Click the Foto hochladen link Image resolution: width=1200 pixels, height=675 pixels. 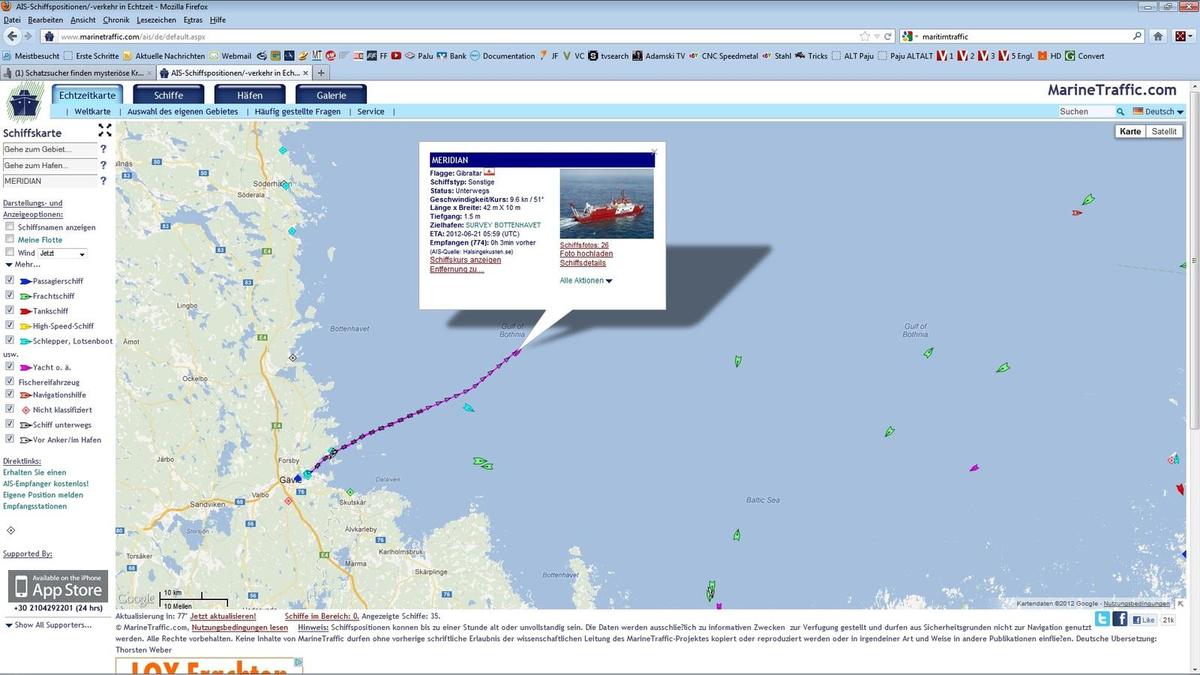(x=586, y=254)
